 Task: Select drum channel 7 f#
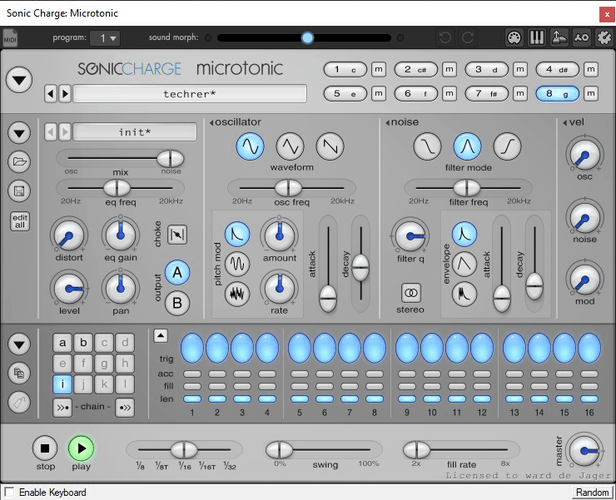(486, 93)
